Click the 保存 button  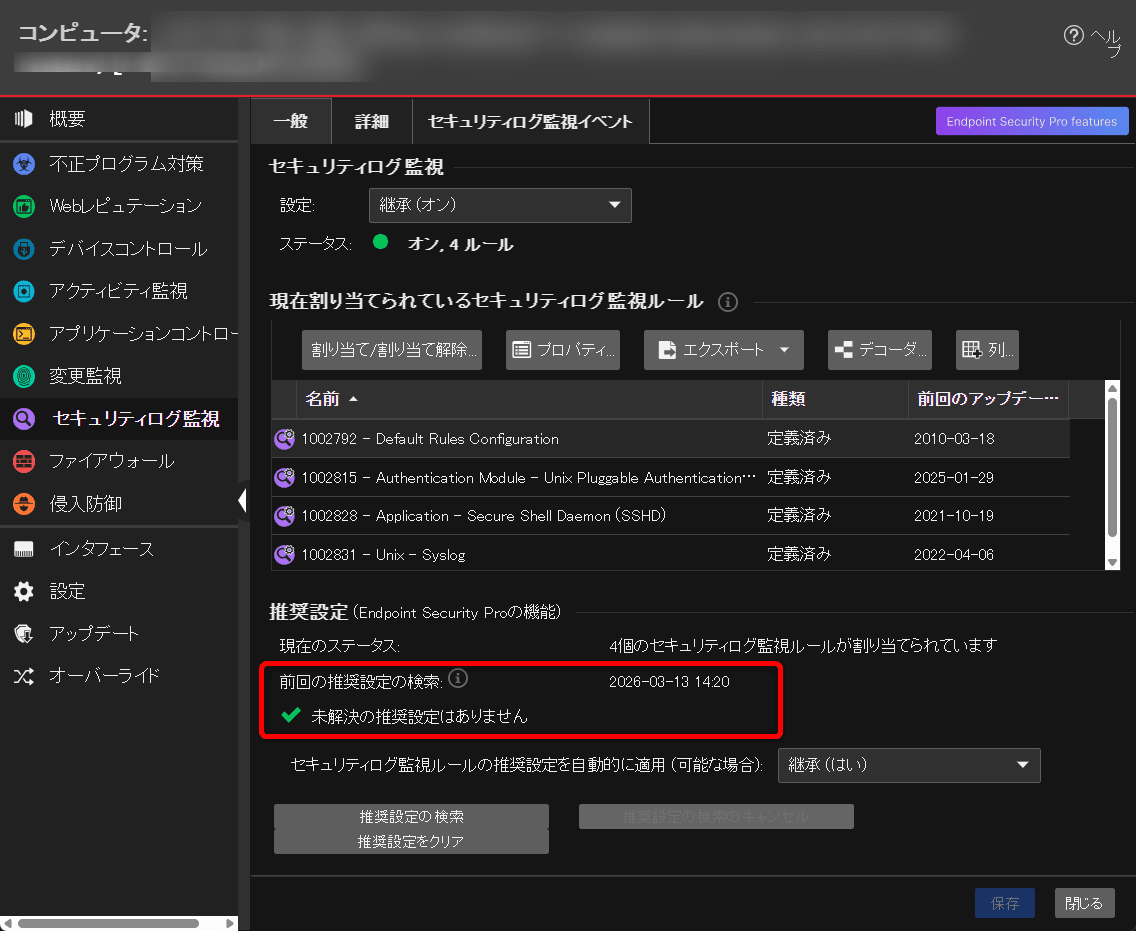click(x=1005, y=903)
